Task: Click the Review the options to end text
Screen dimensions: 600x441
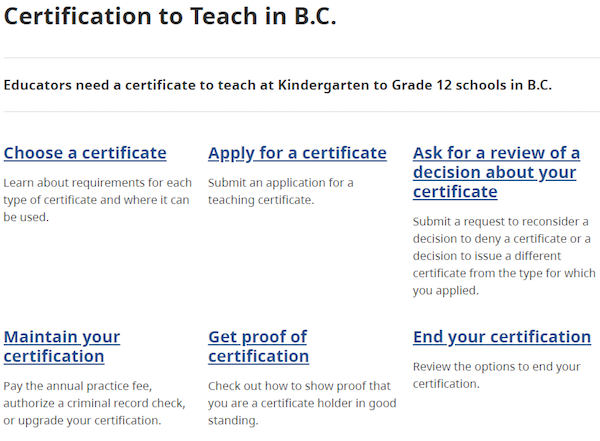Action: click(x=496, y=375)
